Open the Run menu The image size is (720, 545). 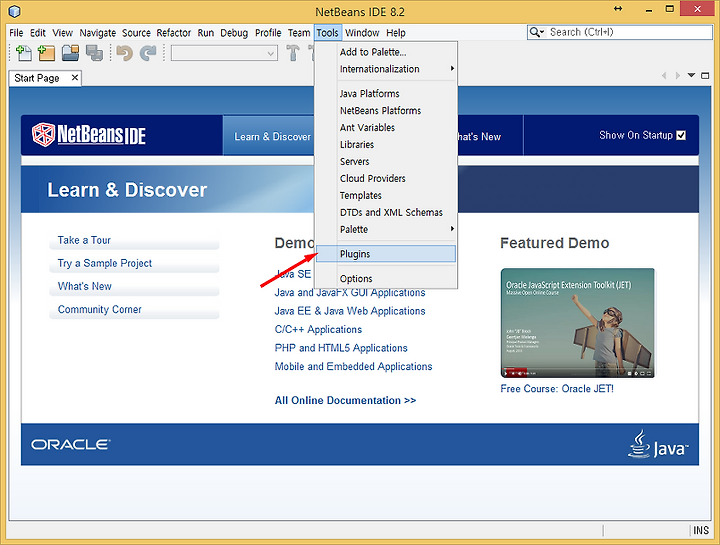tap(206, 33)
